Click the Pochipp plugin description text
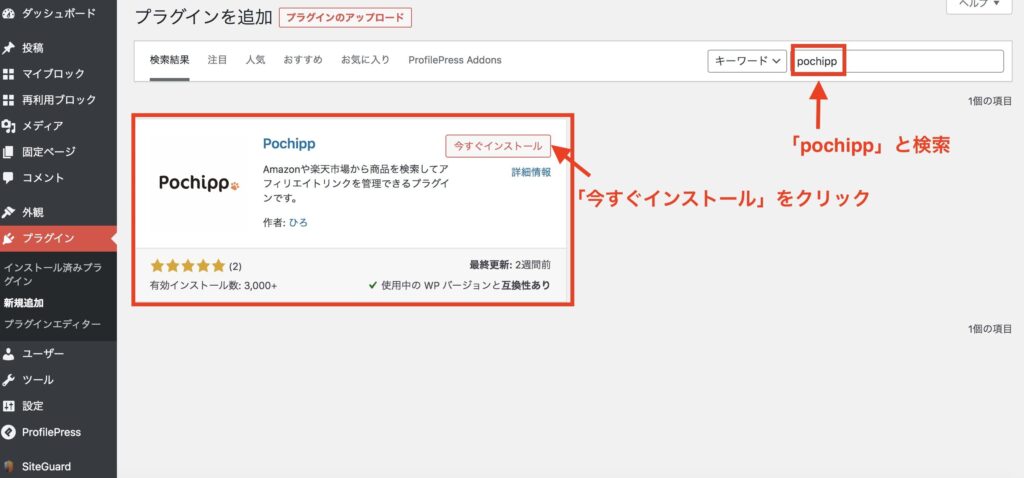The width and height of the screenshot is (1024, 478). pos(356,183)
